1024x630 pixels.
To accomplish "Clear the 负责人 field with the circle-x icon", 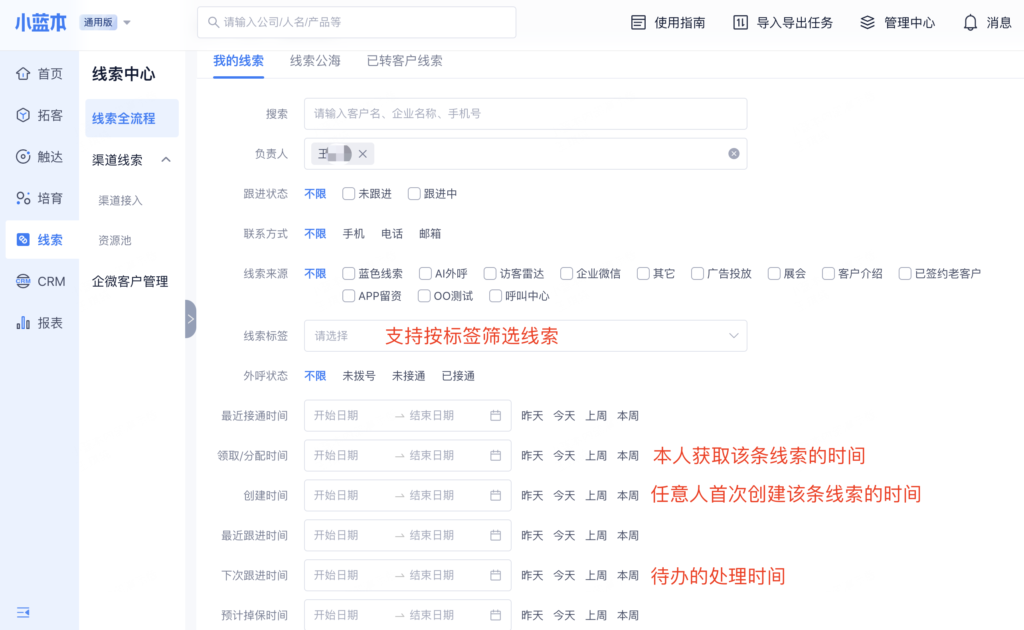I will [733, 154].
